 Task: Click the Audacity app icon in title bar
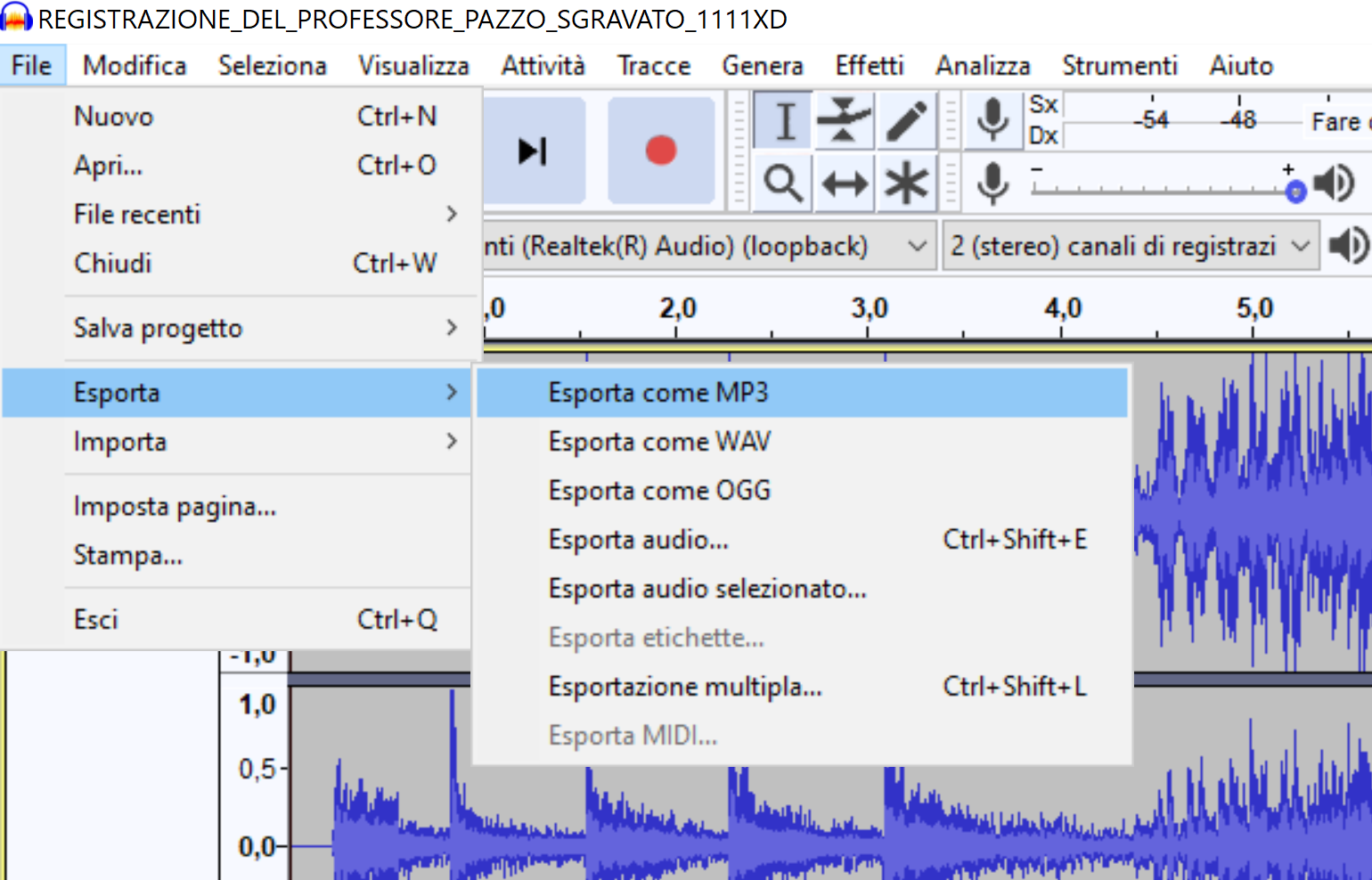click(17, 18)
